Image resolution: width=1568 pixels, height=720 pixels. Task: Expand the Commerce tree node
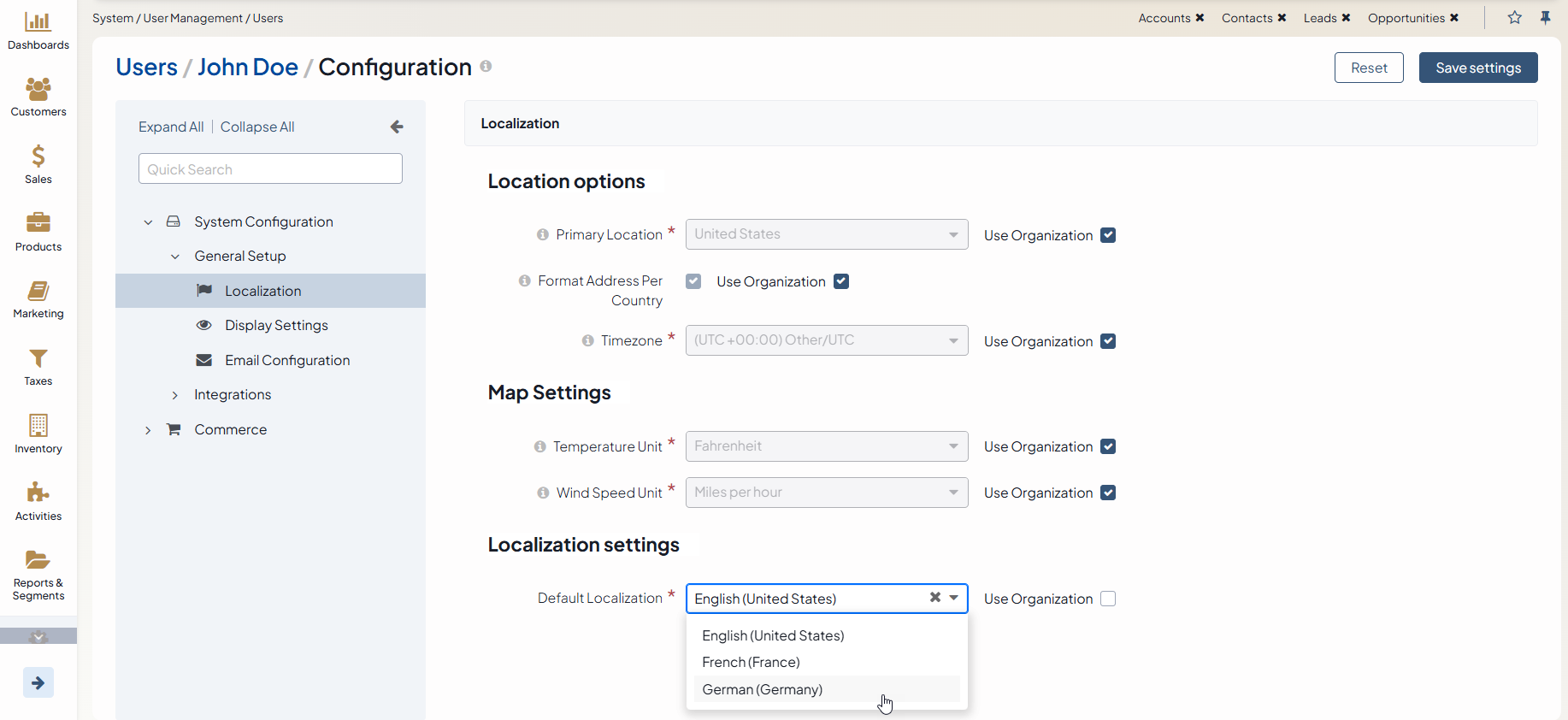coord(148,430)
